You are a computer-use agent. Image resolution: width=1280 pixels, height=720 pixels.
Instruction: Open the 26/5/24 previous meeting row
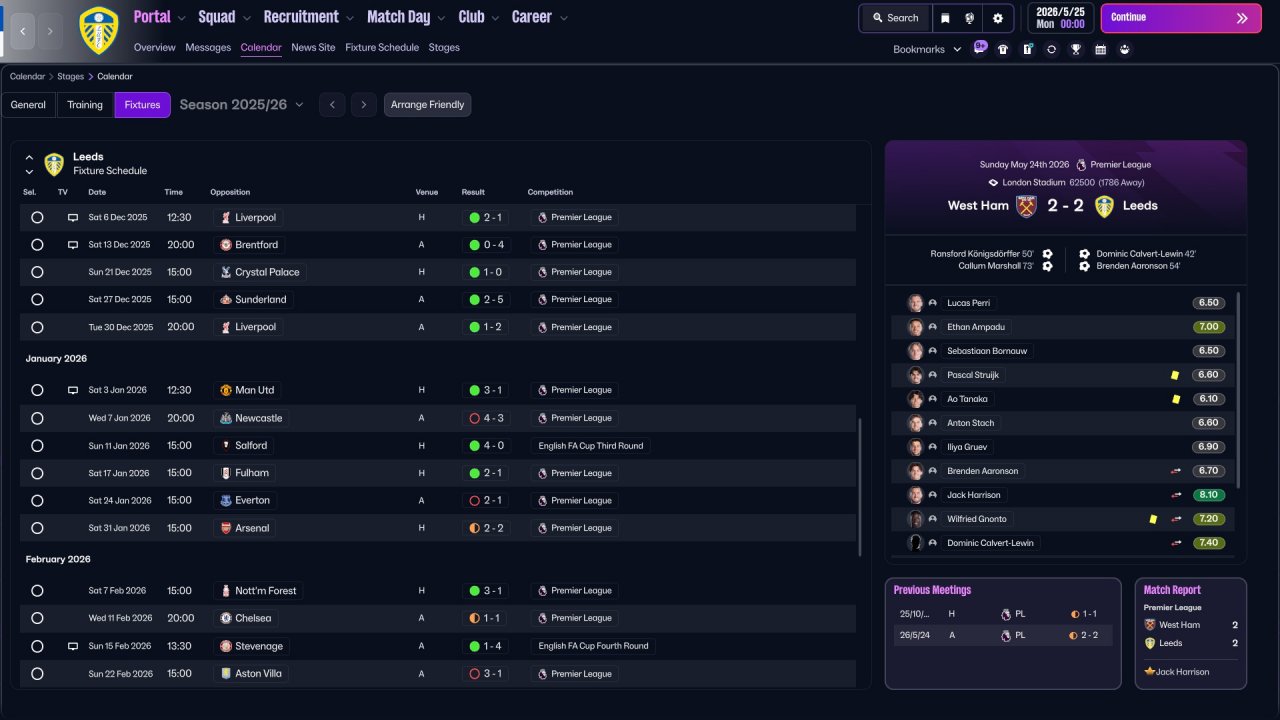(1003, 635)
